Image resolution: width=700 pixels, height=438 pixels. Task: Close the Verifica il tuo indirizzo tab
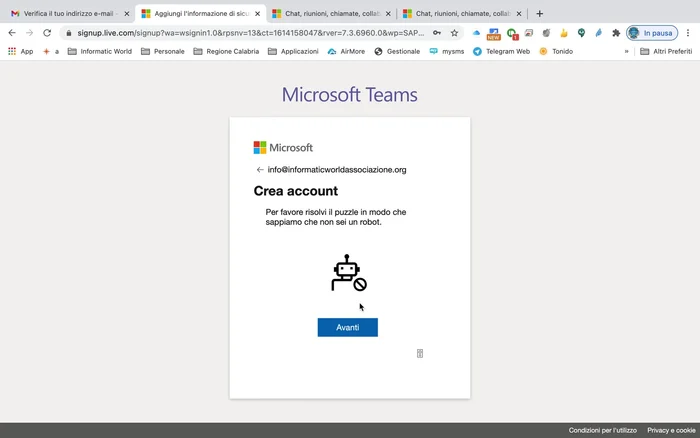[x=127, y=14]
